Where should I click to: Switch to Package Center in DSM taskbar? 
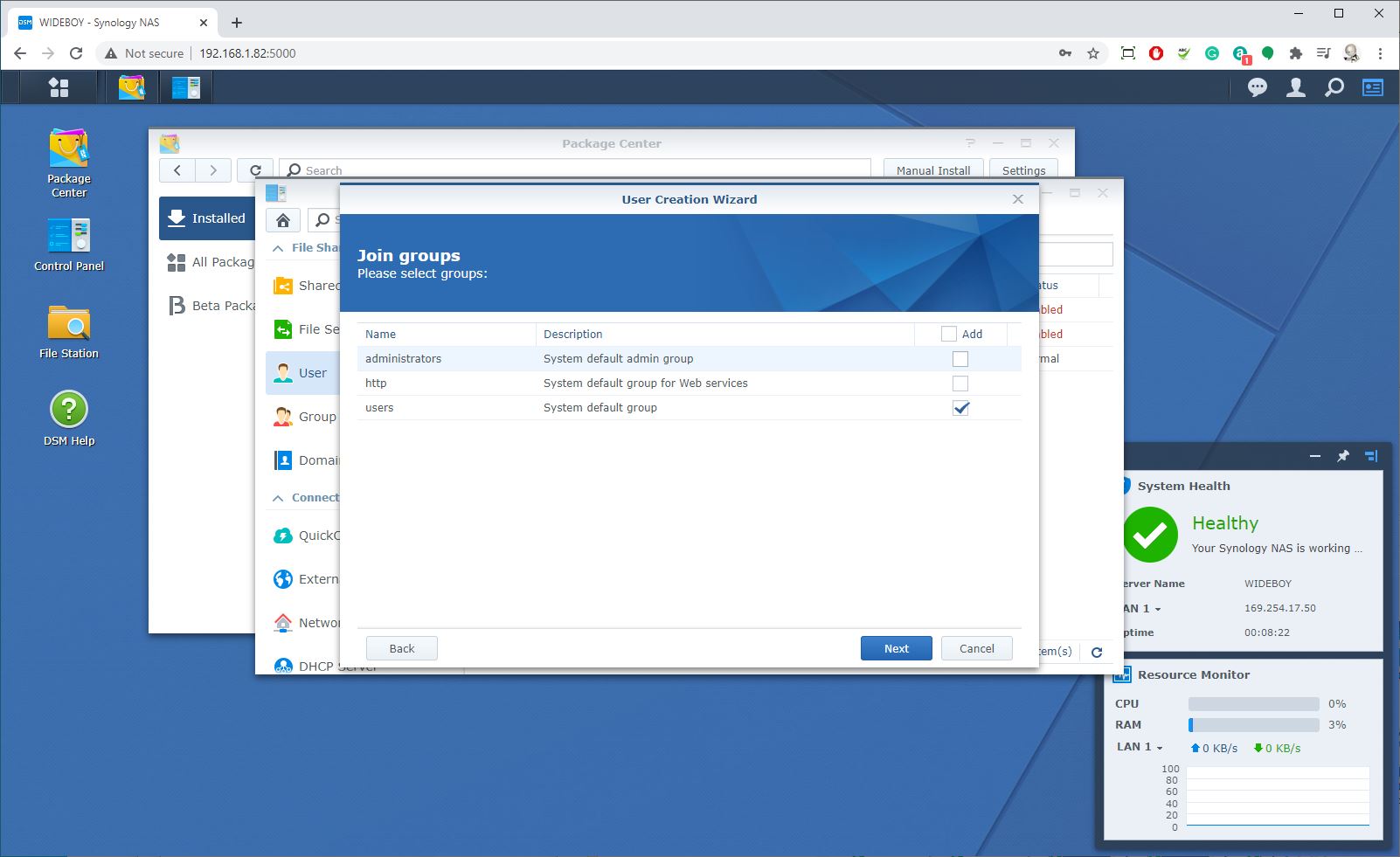pyautogui.click(x=131, y=87)
